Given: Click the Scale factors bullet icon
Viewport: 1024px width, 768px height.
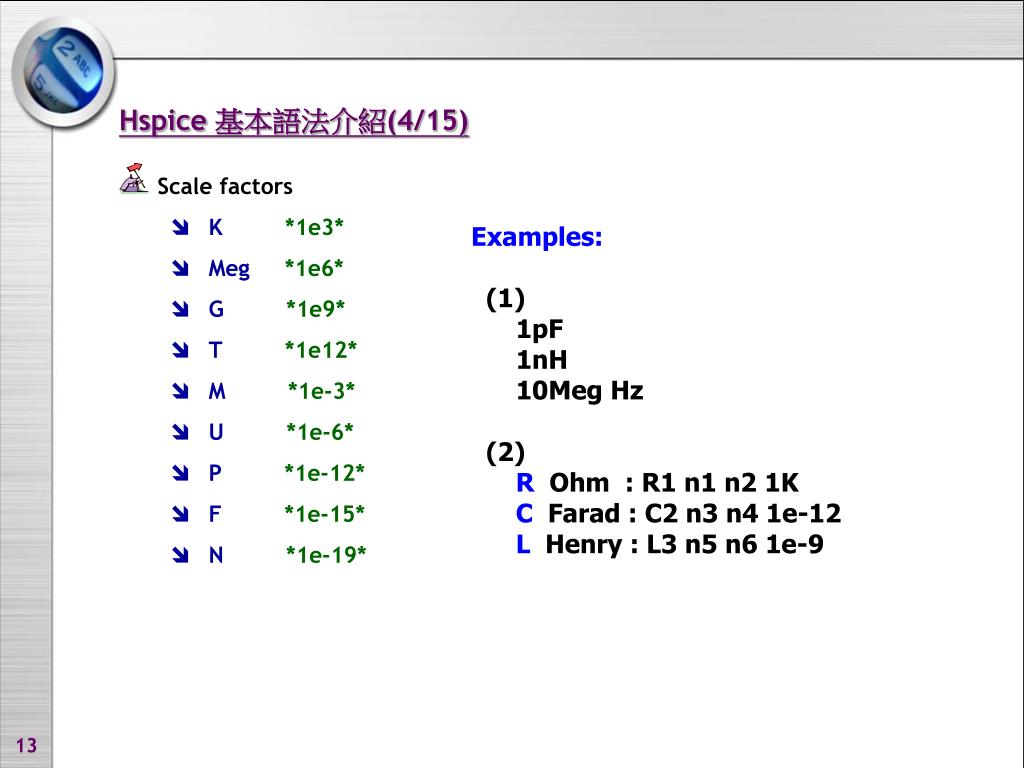Looking at the screenshot, I should pyautogui.click(x=134, y=179).
